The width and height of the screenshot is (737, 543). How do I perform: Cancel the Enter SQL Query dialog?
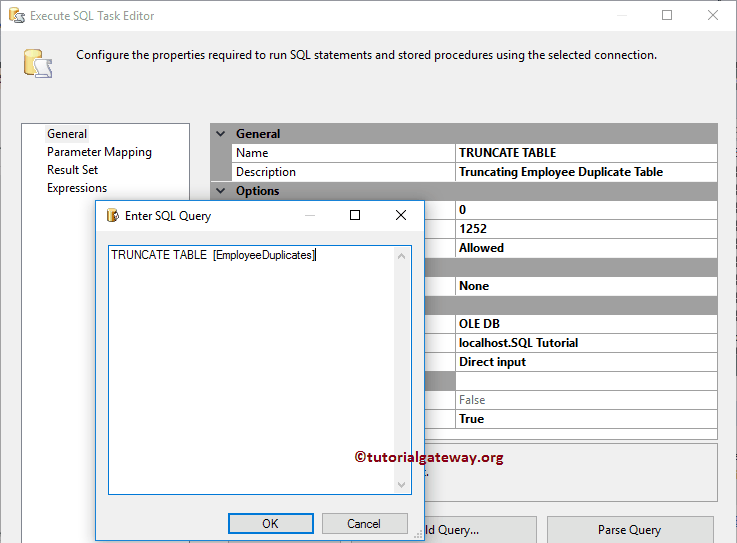tap(364, 523)
